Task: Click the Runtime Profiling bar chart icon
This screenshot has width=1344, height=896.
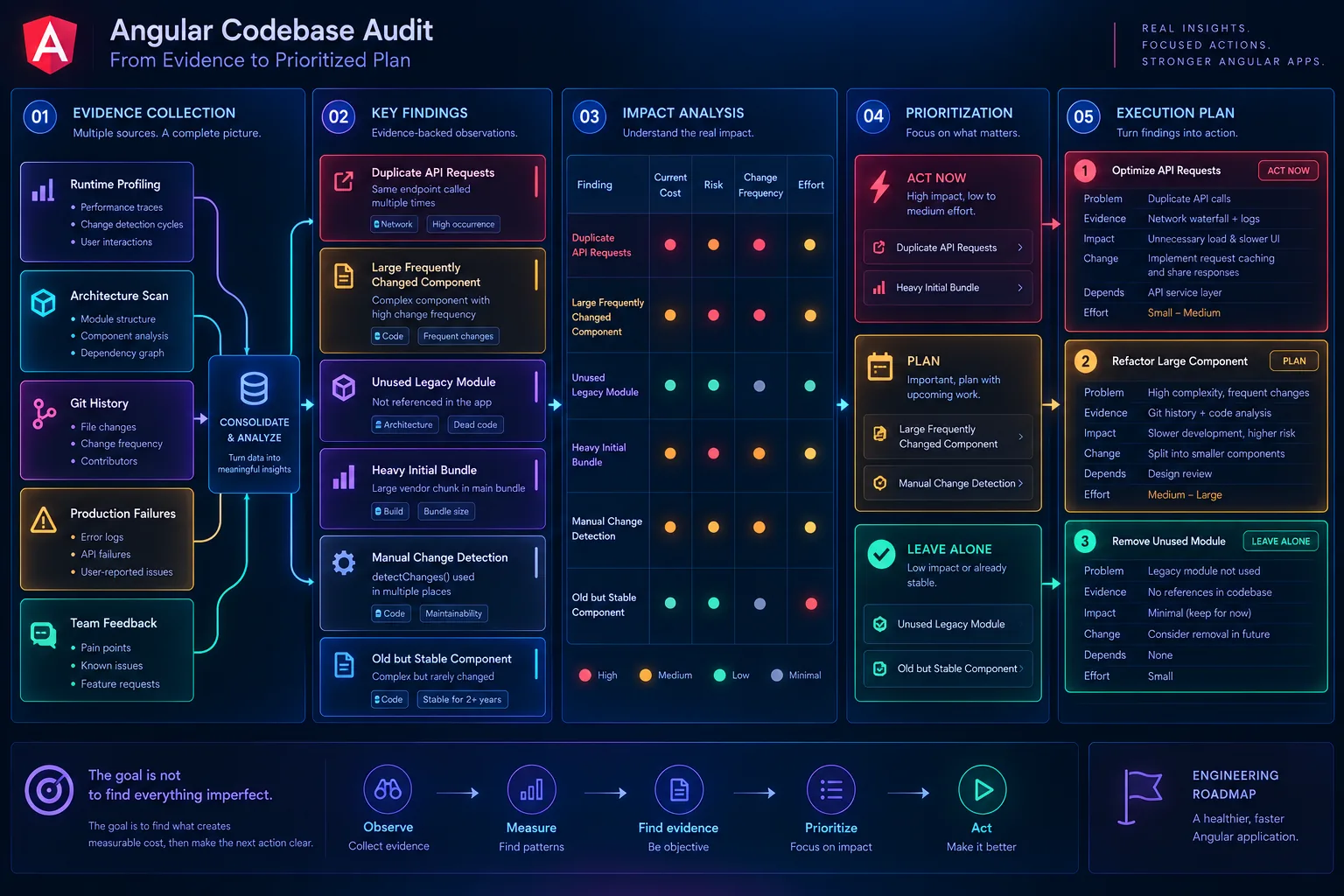Action: [x=43, y=190]
